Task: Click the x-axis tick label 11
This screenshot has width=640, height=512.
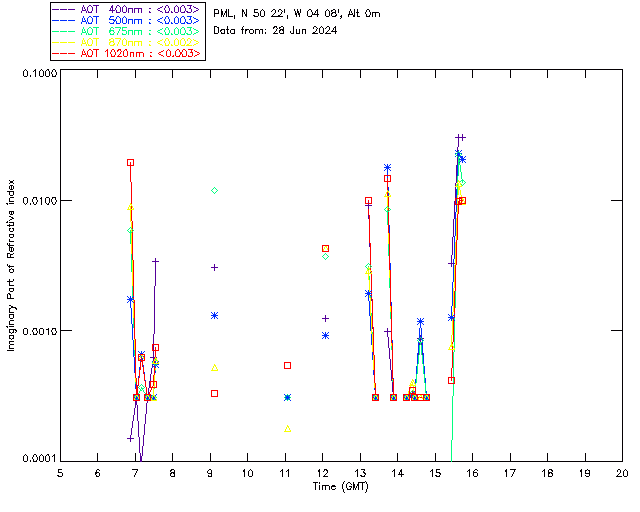Action: click(285, 473)
